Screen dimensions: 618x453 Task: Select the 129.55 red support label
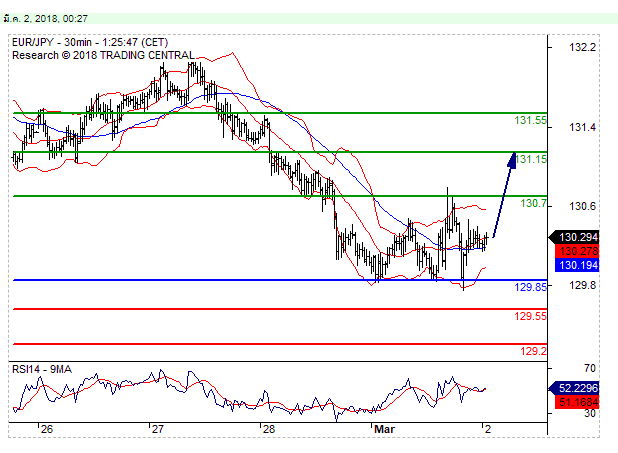530,316
